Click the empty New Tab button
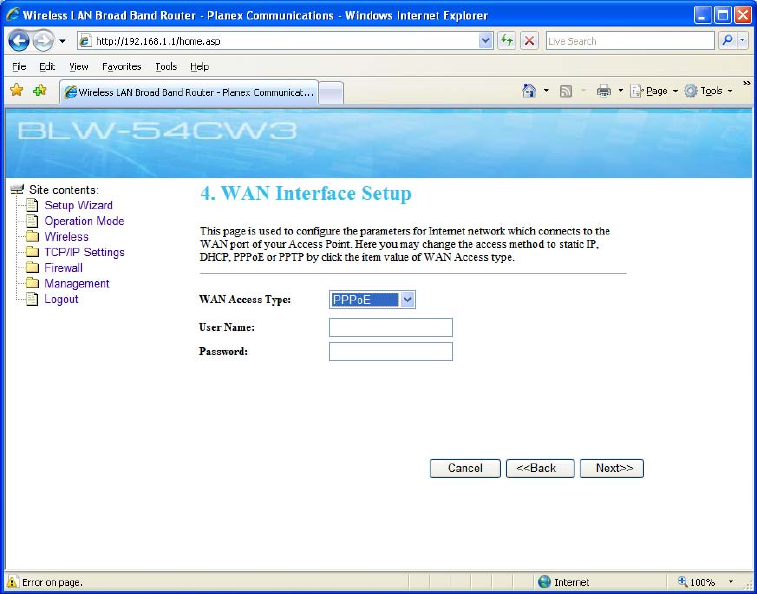Image resolution: width=757 pixels, height=594 pixels. point(331,93)
